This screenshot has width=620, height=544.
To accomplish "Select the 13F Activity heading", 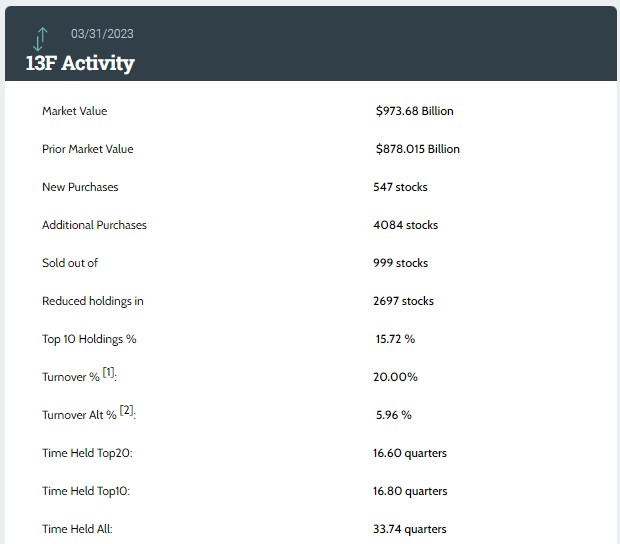I will coord(80,63).
